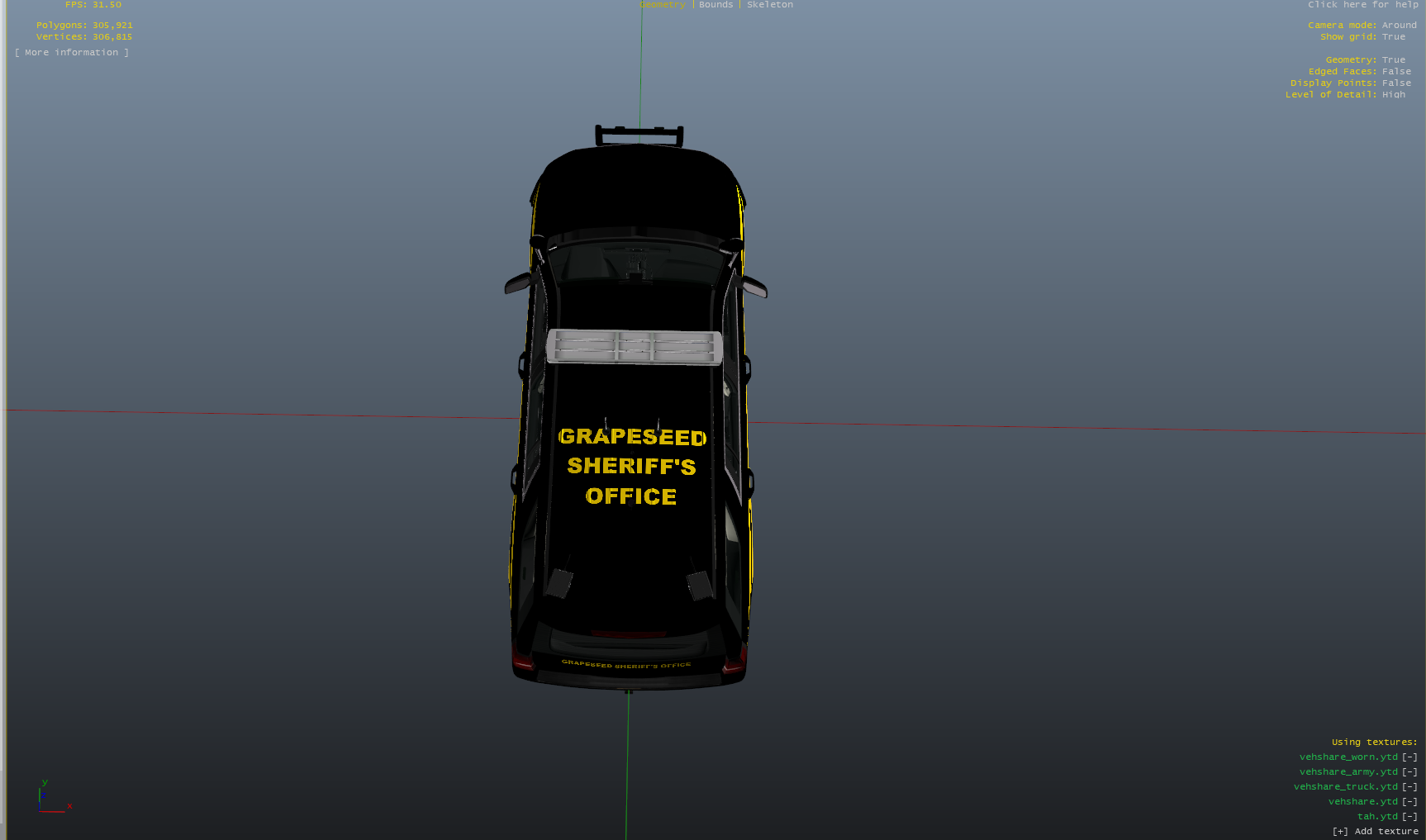1426x840 pixels.
Task: Toggle the Camera mode setting
Action: (x=1362, y=25)
